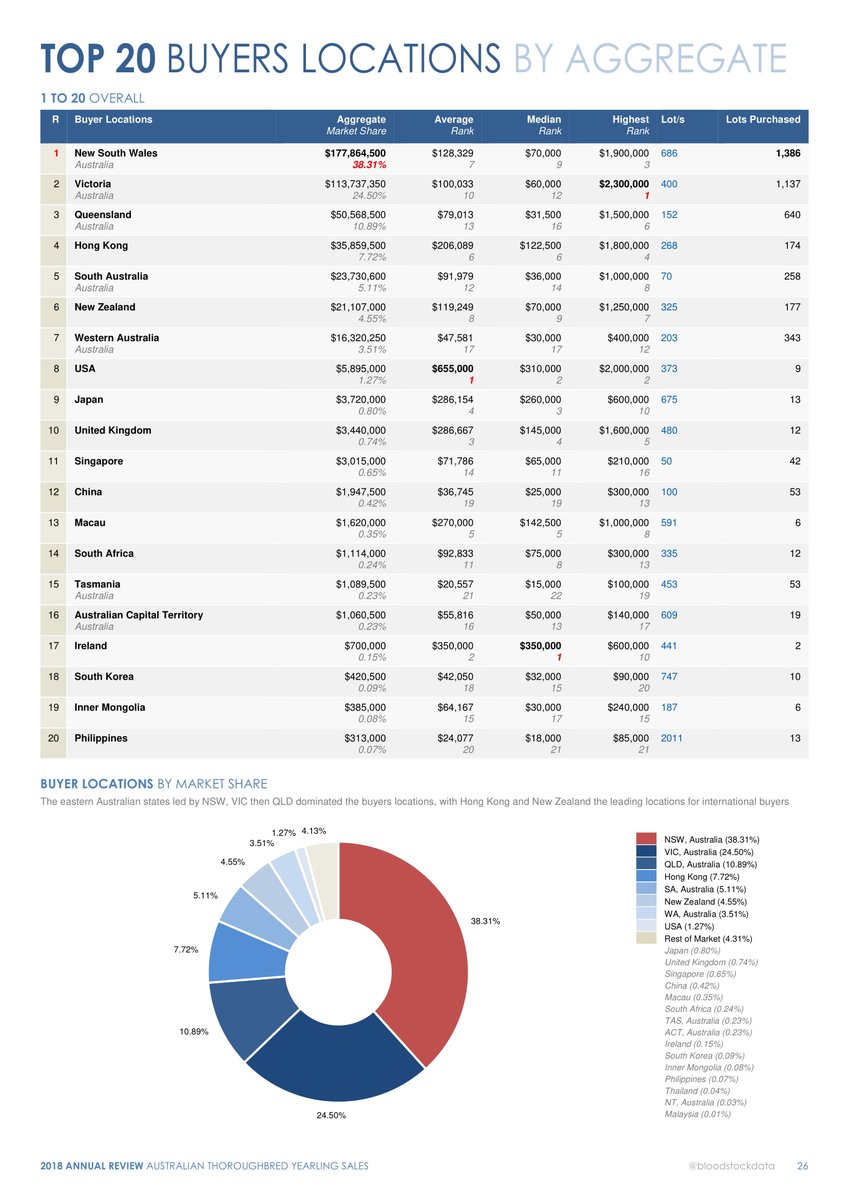Click the 1,386 lots purchased value
This screenshot has width=849, height=1200.
[x=786, y=154]
